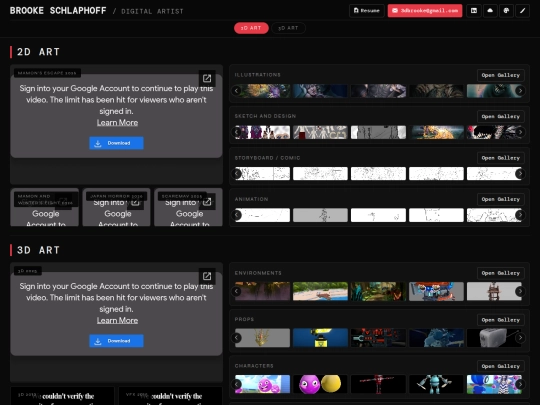540x405 pixels.
Task: Open the 3D 2025 video in new window
Action: click(x=207, y=276)
